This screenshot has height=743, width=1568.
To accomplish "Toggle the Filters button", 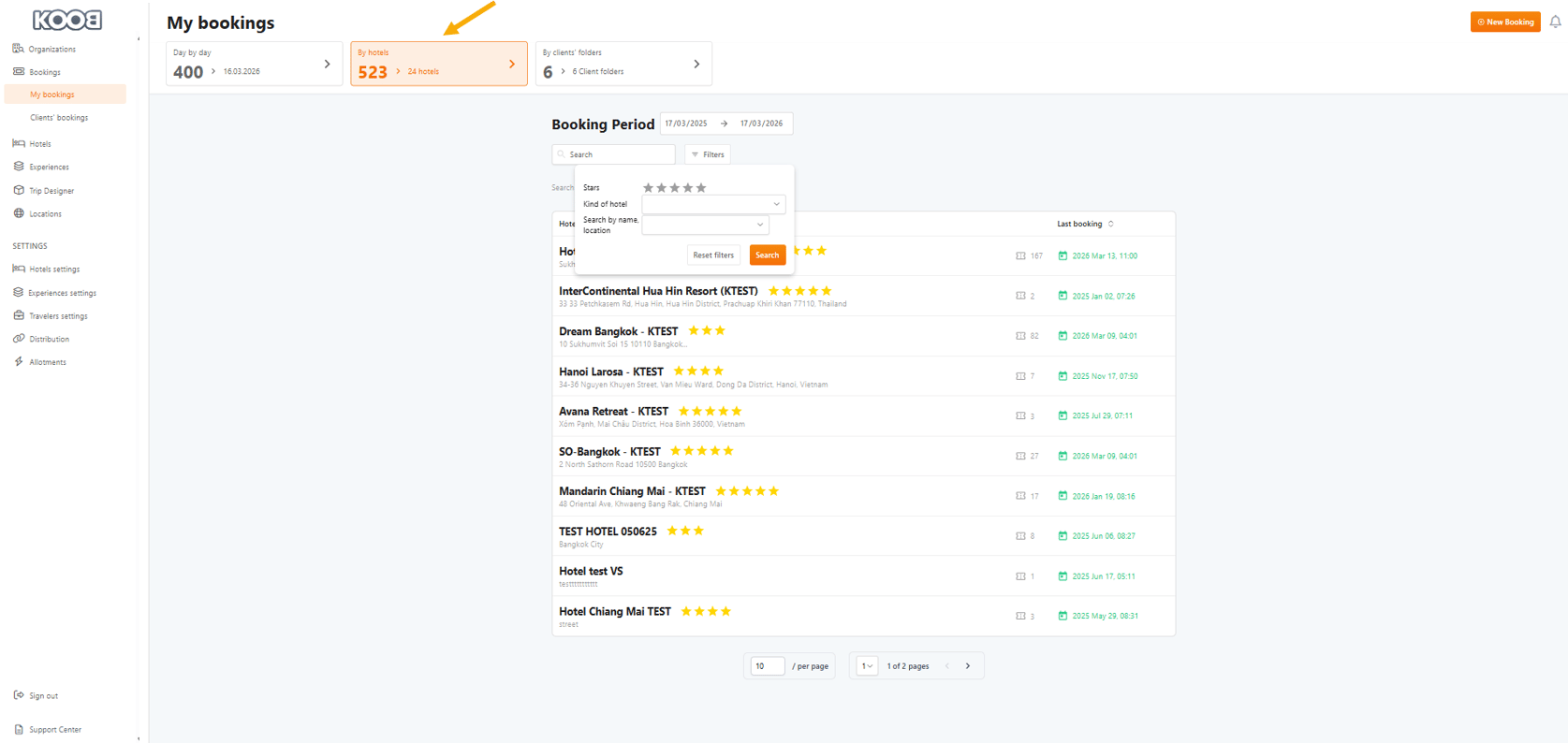I will (708, 154).
